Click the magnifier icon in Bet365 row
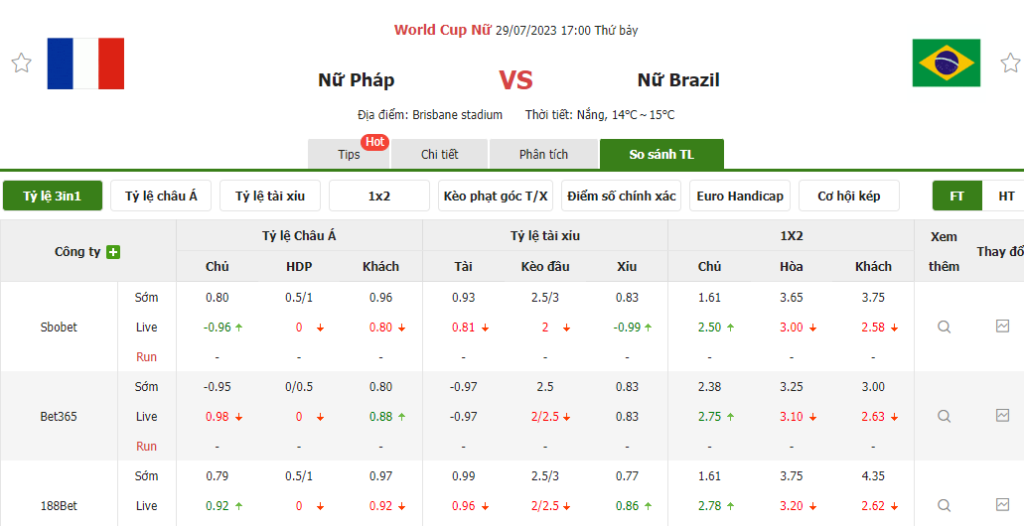 (x=944, y=416)
